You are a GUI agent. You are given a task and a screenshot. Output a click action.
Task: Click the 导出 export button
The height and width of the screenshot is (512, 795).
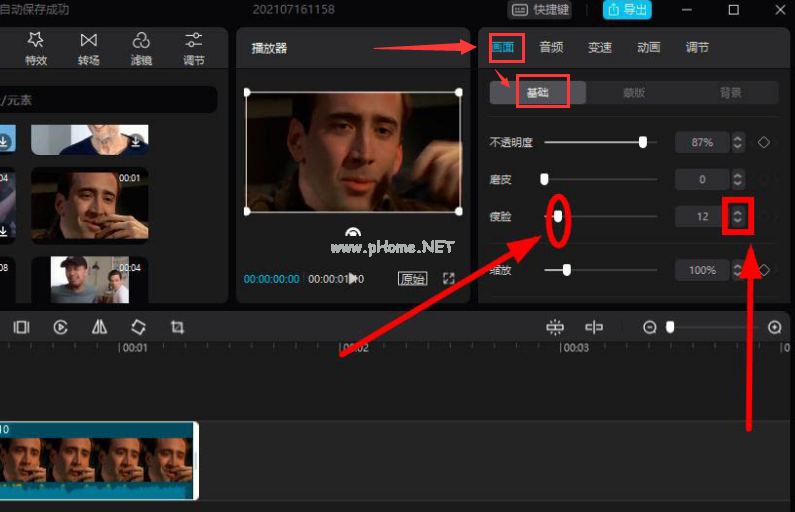coord(627,10)
